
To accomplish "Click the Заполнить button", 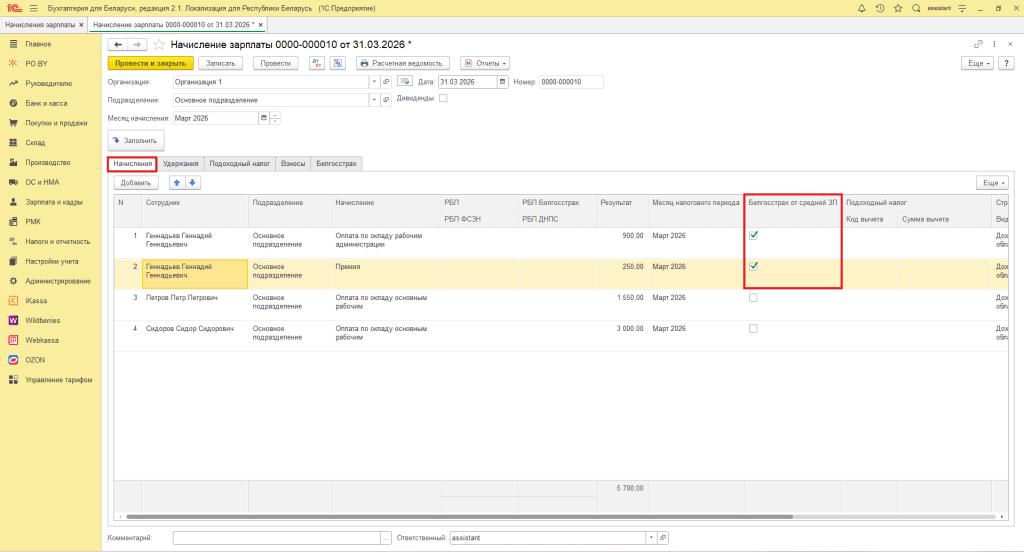I will click(x=136, y=140).
